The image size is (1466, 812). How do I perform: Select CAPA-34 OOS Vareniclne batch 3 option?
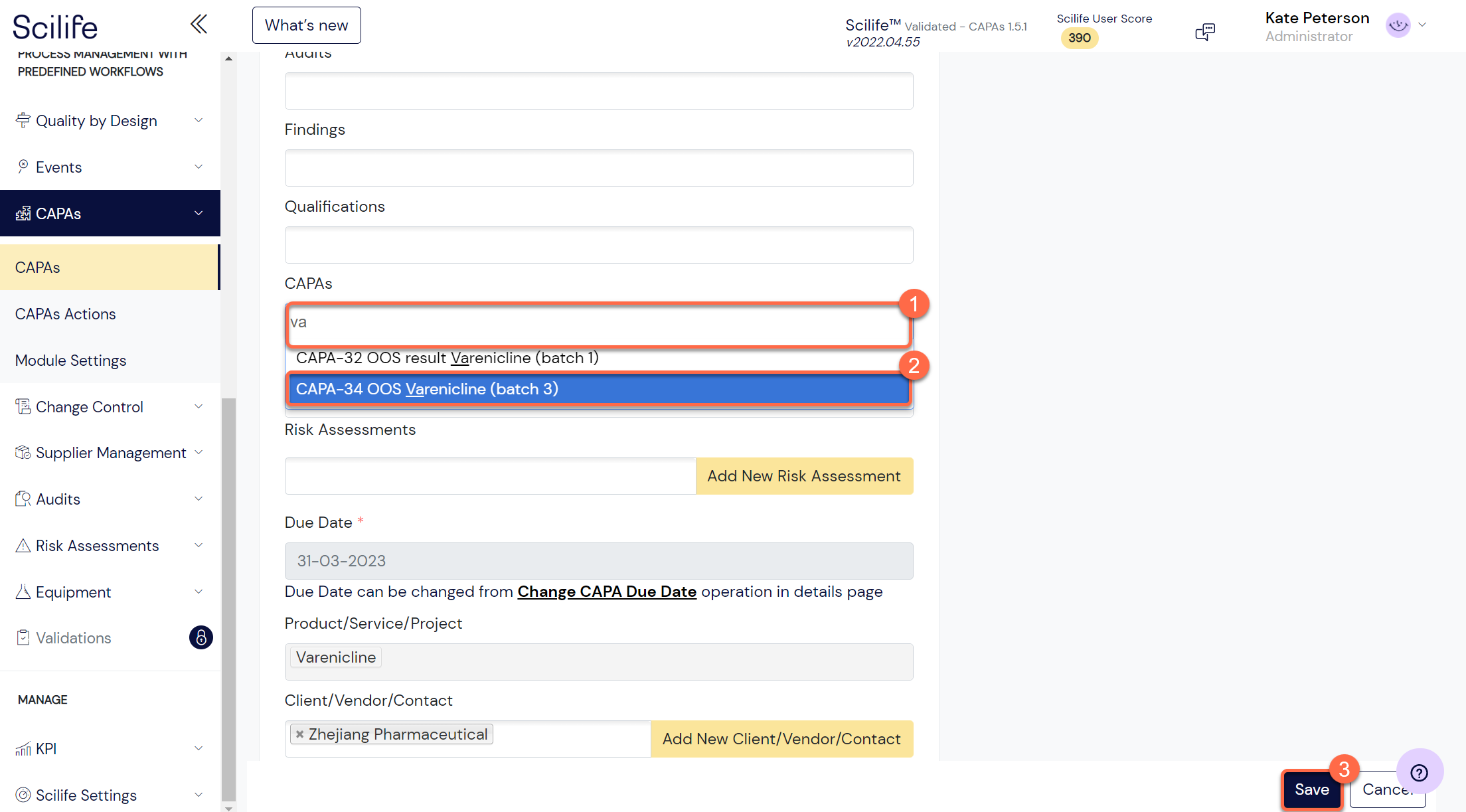(598, 389)
